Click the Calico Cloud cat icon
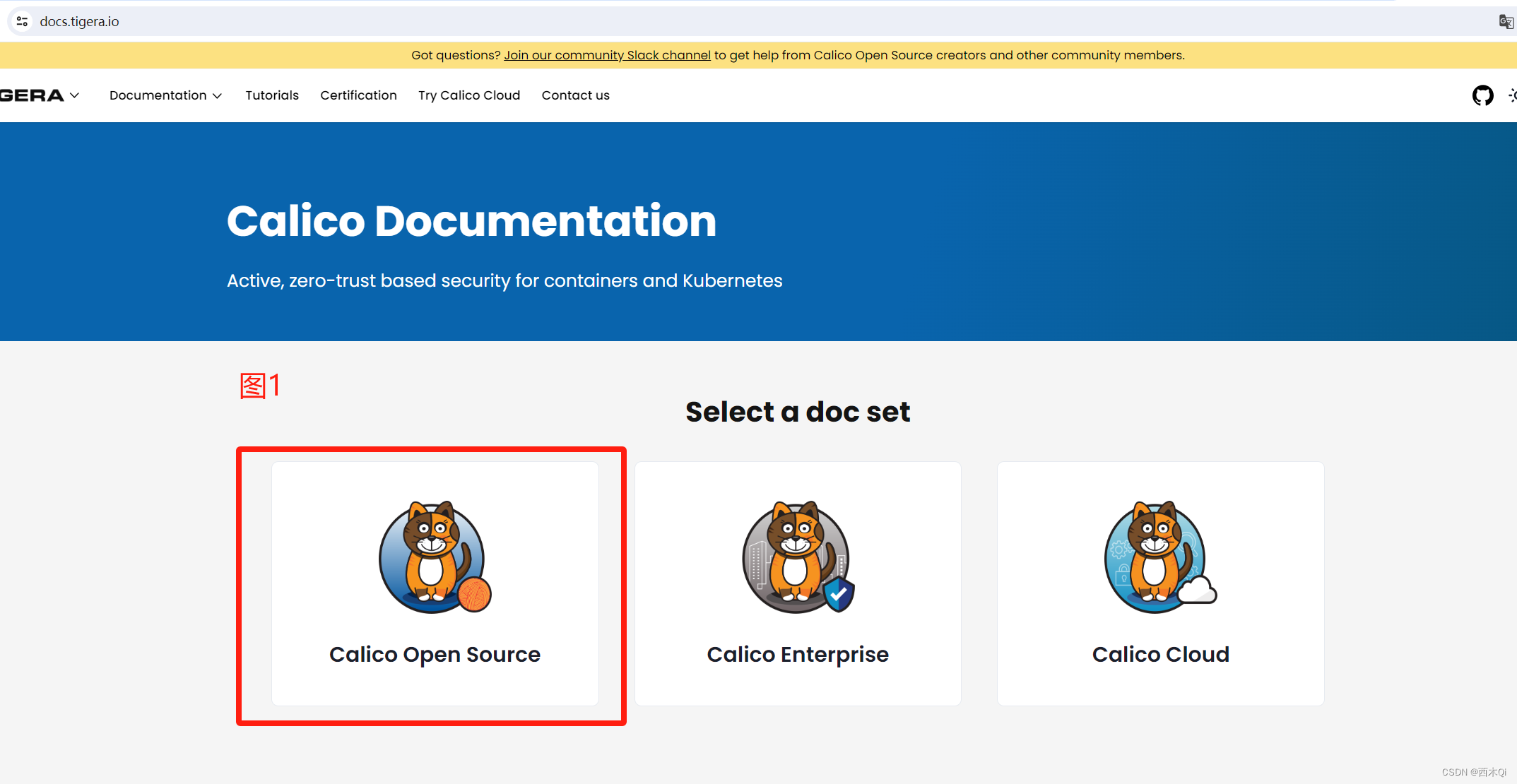The image size is (1517, 784). point(1160,557)
